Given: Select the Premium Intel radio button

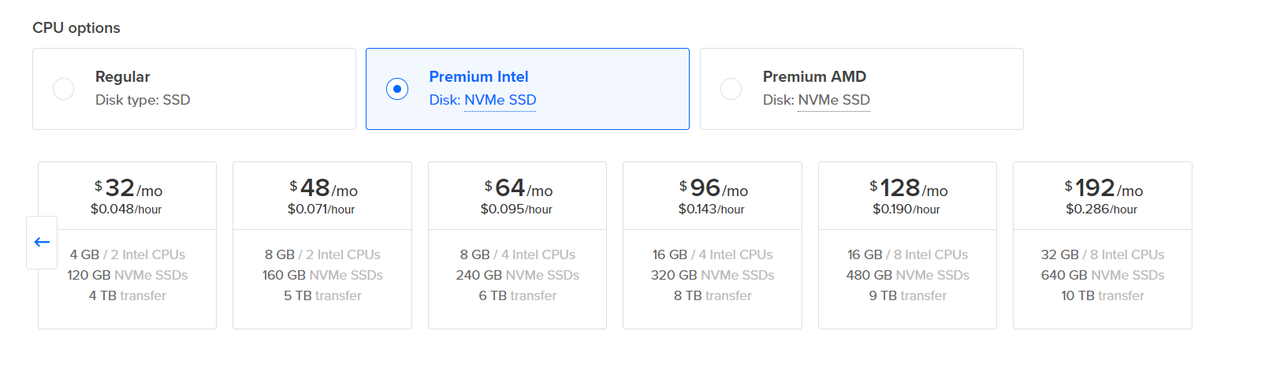Looking at the screenshot, I should point(397,89).
